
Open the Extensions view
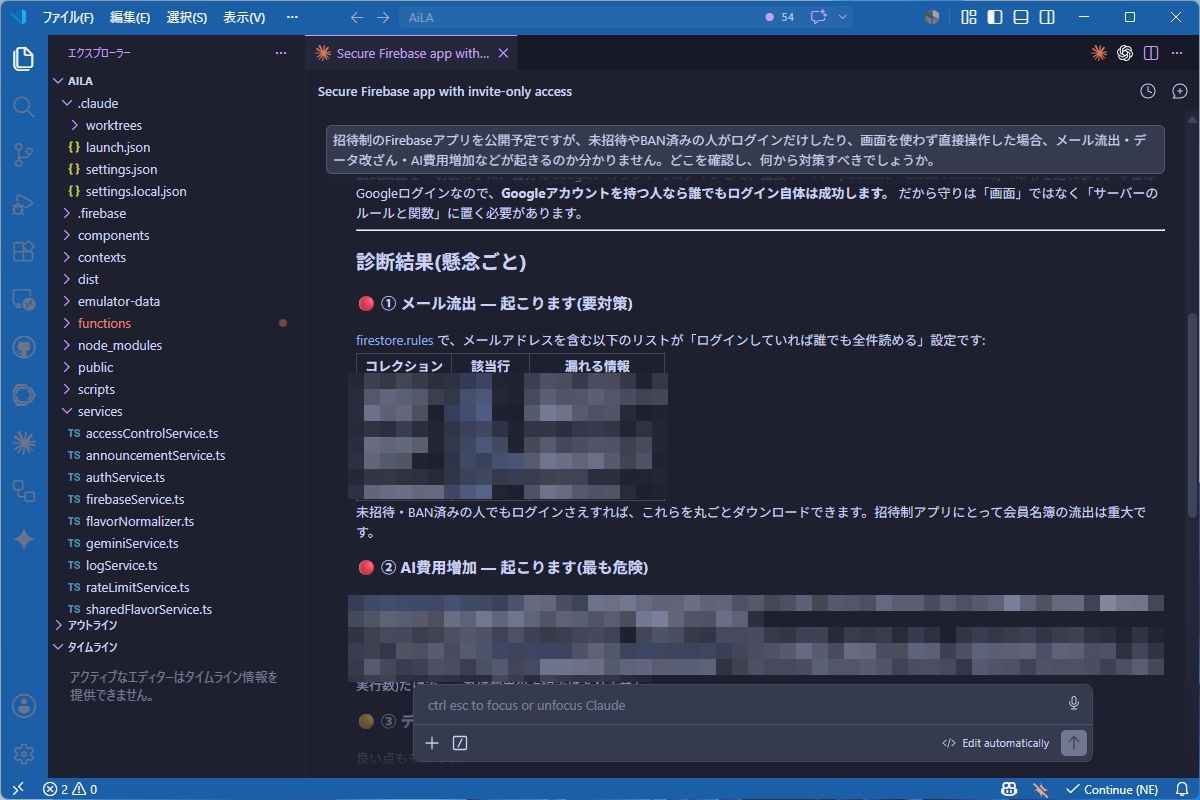pos(23,251)
